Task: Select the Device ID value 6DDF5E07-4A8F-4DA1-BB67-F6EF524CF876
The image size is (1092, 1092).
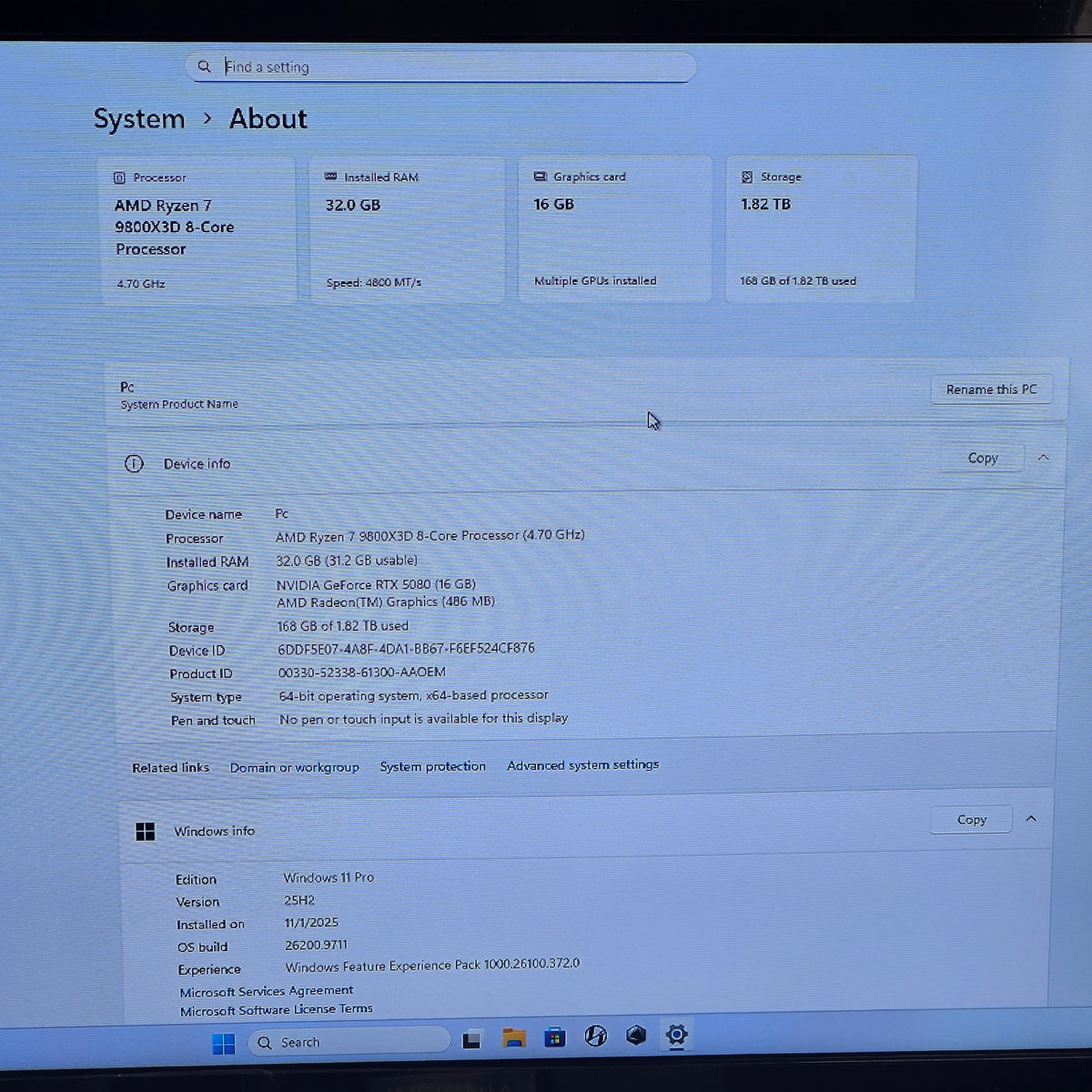Action: (x=406, y=649)
